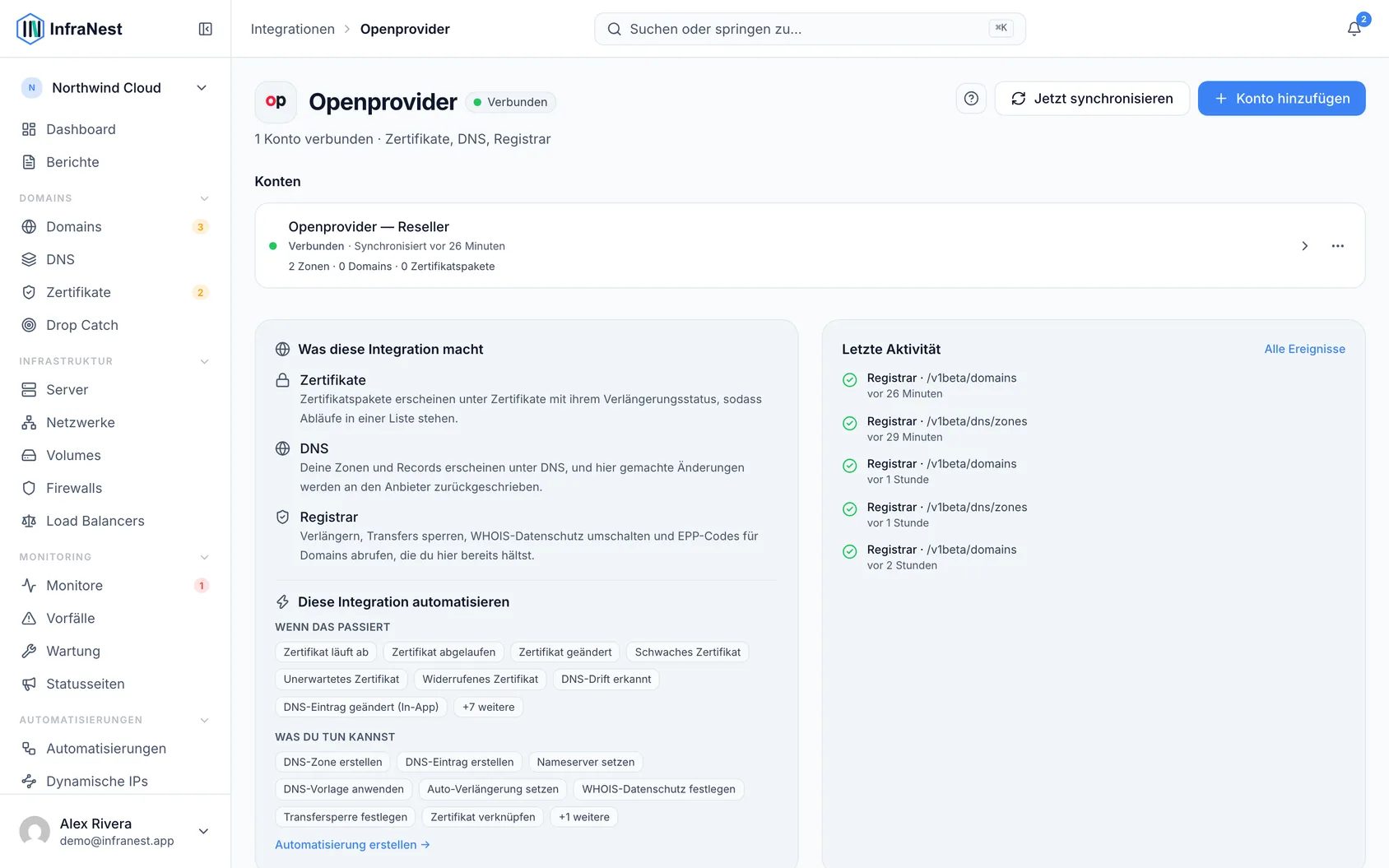This screenshot has width=1389, height=868.
Task: Click the Domains globe icon in sidebar
Action: coord(29,226)
